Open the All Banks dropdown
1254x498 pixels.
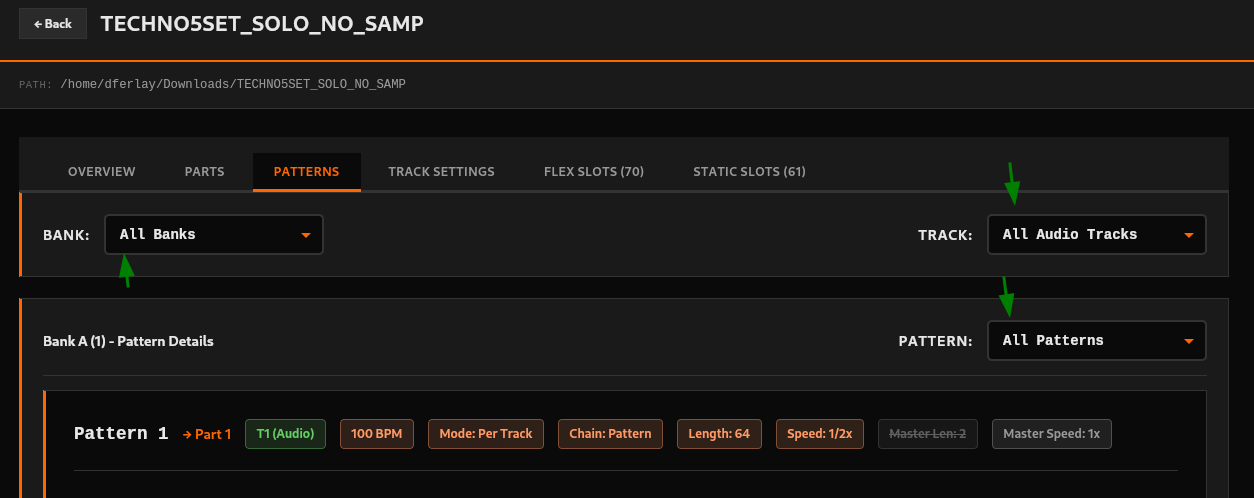tap(214, 235)
